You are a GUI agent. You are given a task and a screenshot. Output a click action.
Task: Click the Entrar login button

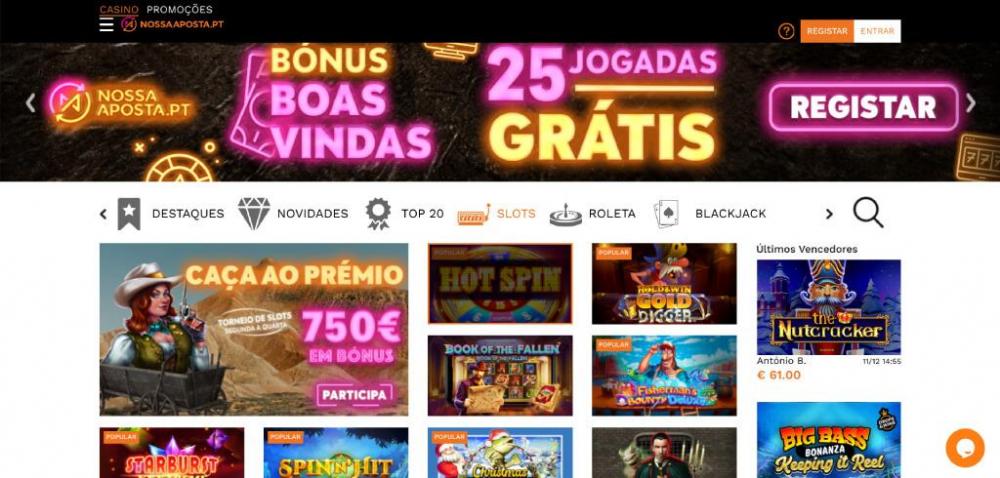[x=877, y=31]
